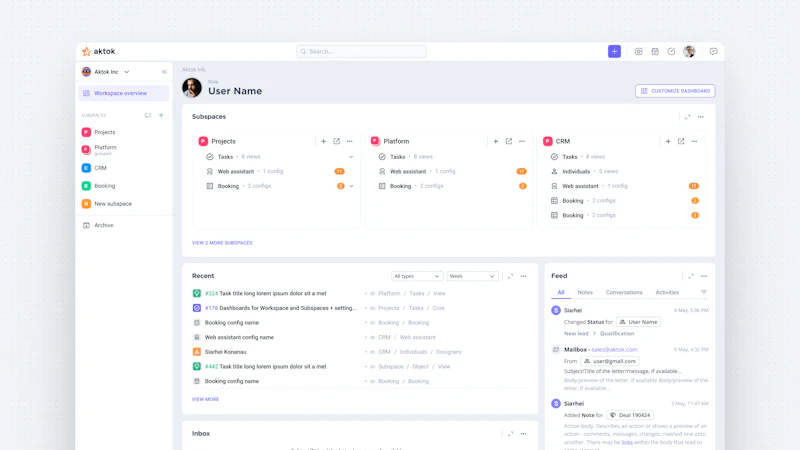Add item to CRM card with plus icon

tap(668, 141)
